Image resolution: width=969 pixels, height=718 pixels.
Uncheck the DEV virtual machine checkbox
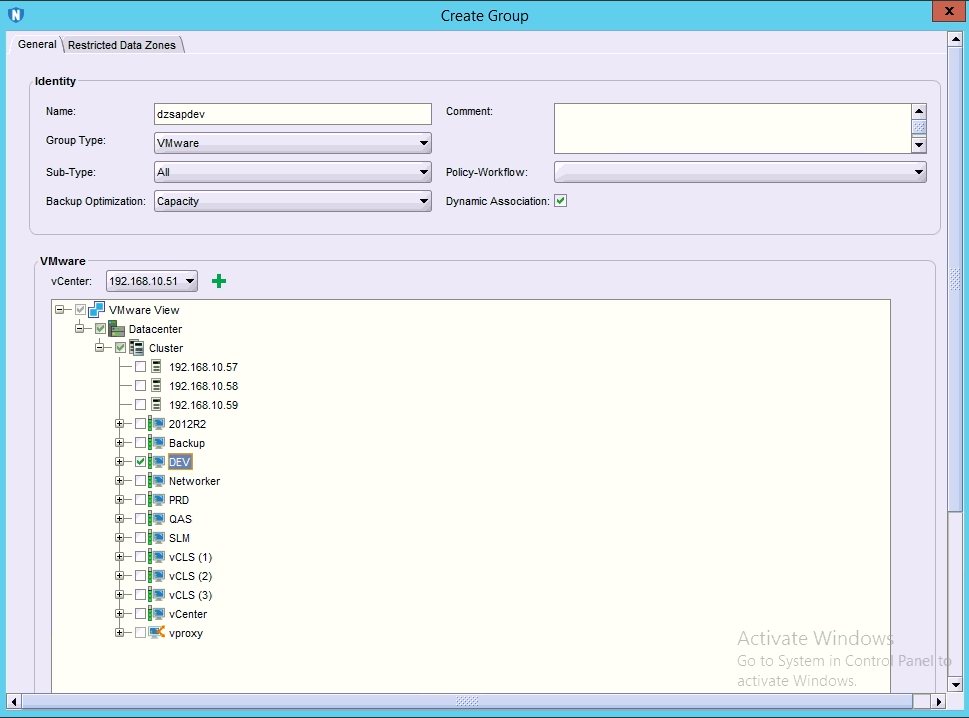(140, 462)
